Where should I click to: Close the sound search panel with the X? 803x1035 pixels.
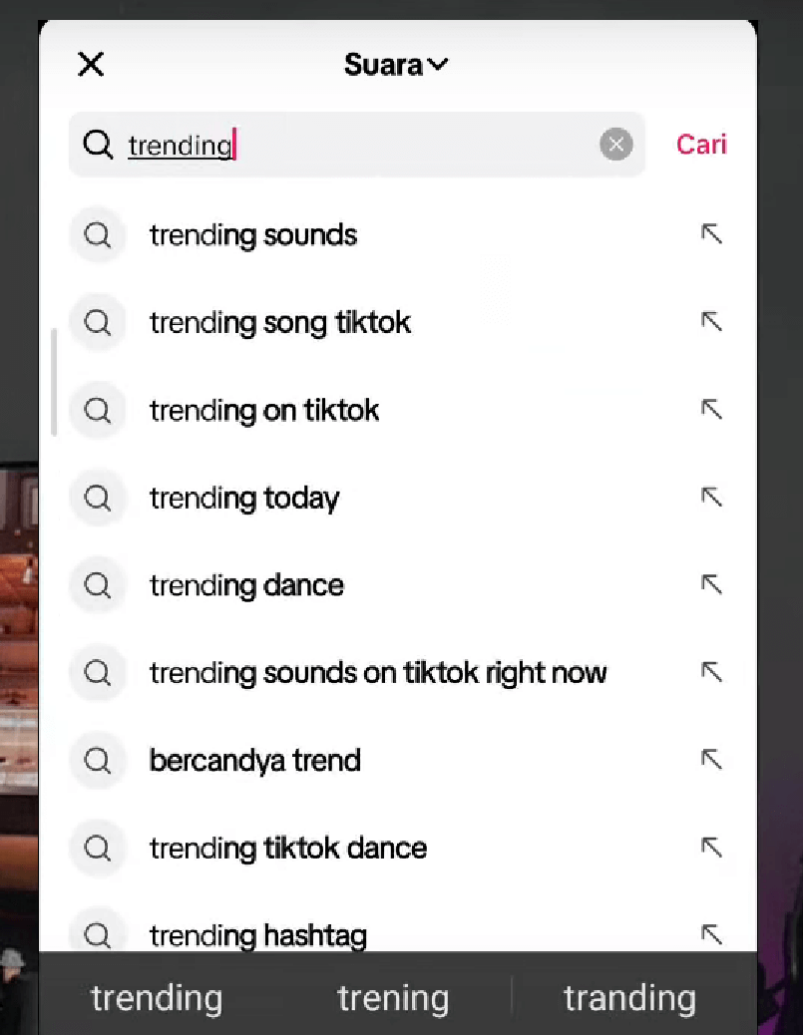90,64
